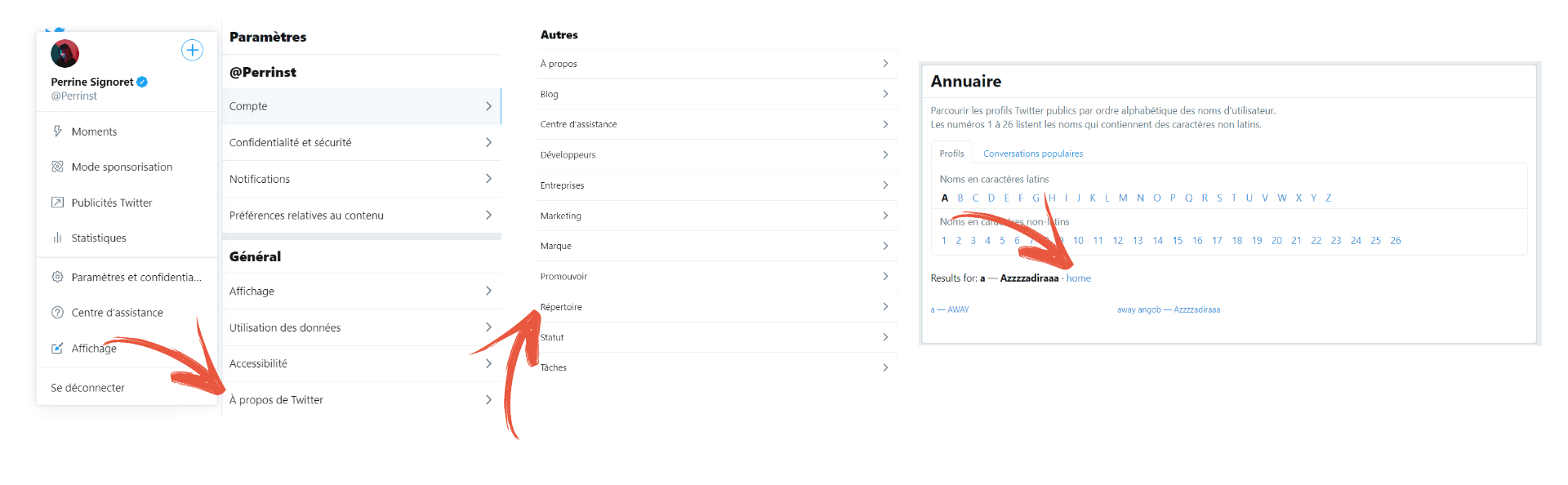This screenshot has height=485, width=1568.
Task: Click the Moments lightning bolt icon
Action: pos(57,131)
